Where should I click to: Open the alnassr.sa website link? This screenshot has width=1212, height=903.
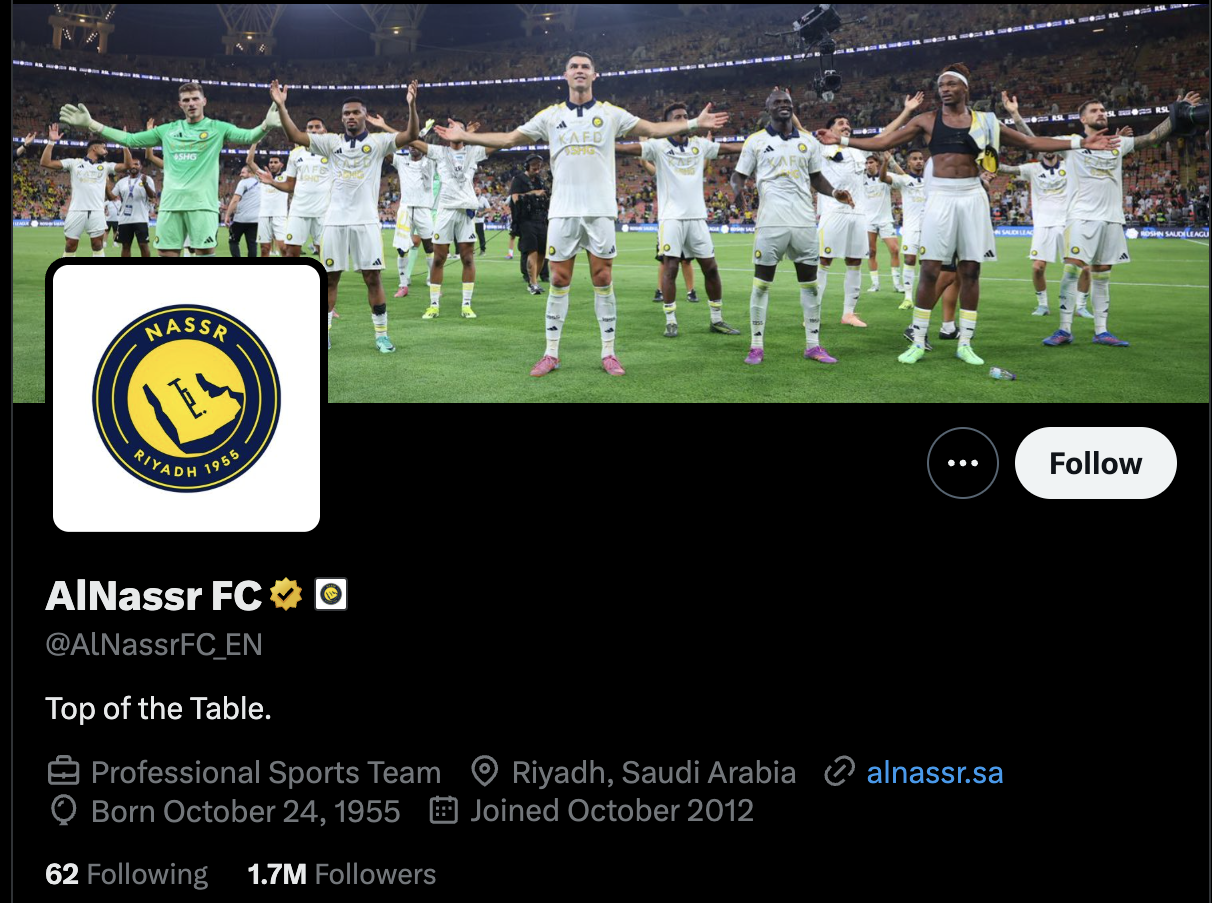(x=935, y=773)
